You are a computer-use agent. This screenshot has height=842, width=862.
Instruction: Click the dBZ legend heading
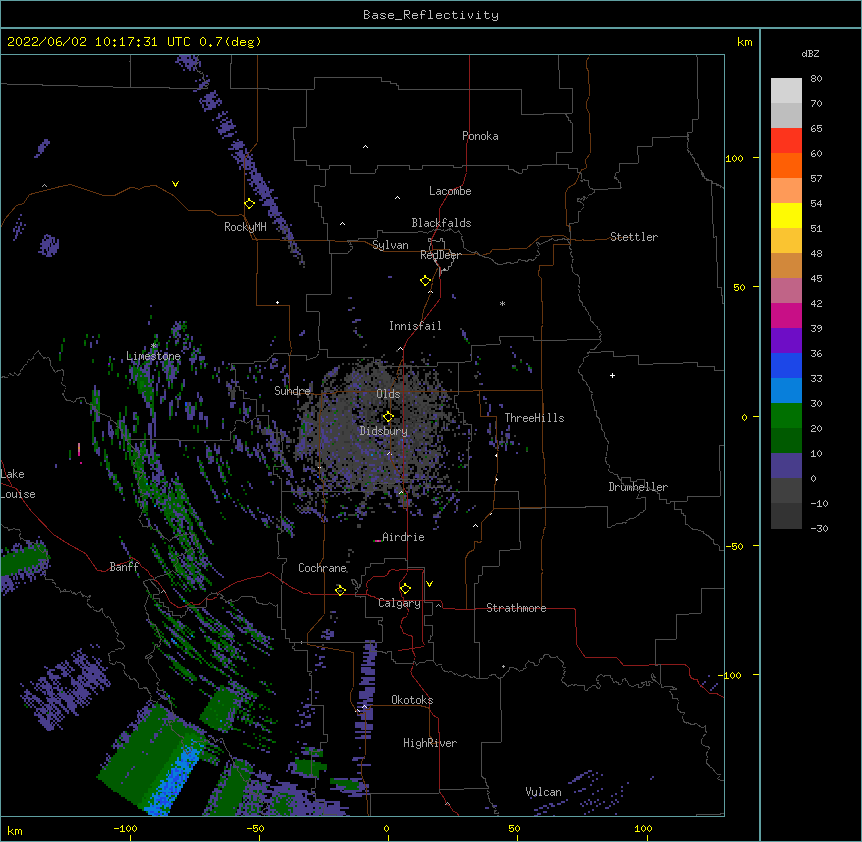tap(810, 53)
